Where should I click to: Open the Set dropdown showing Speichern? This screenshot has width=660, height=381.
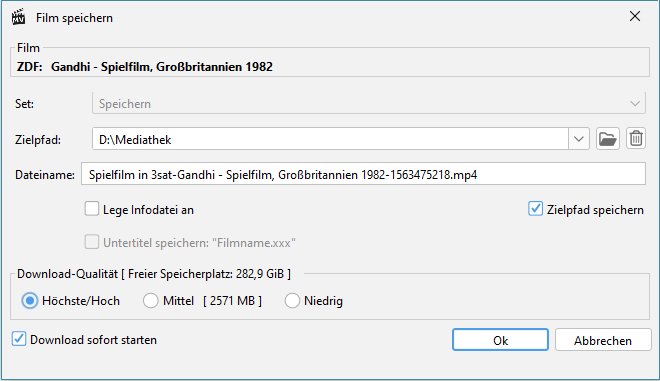[368, 104]
